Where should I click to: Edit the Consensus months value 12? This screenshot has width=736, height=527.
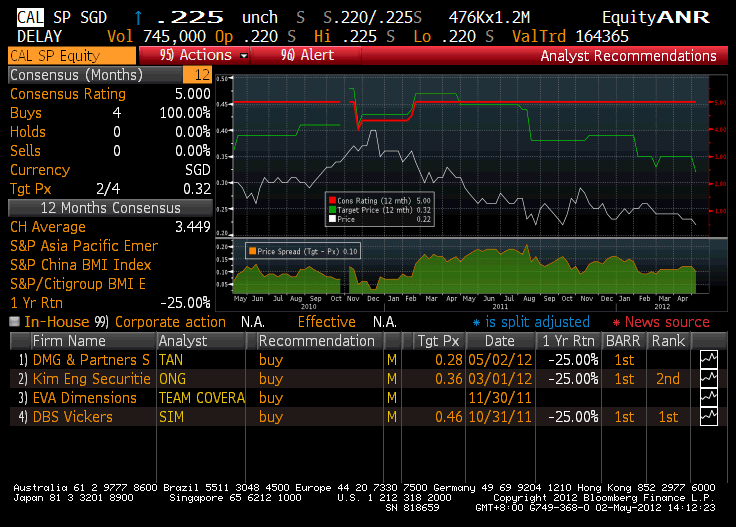pos(198,75)
